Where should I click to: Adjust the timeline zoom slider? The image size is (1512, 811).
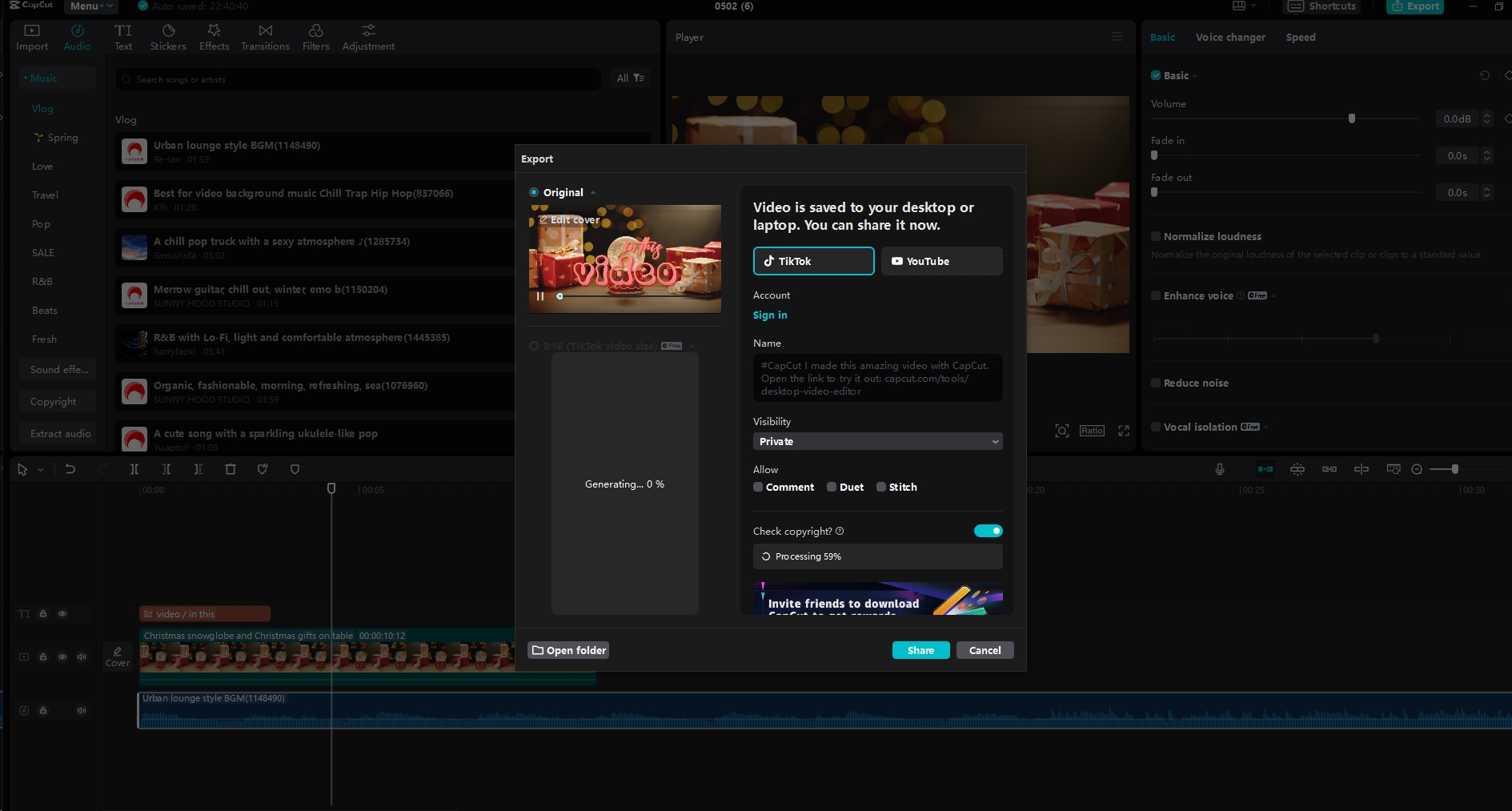click(x=1454, y=469)
